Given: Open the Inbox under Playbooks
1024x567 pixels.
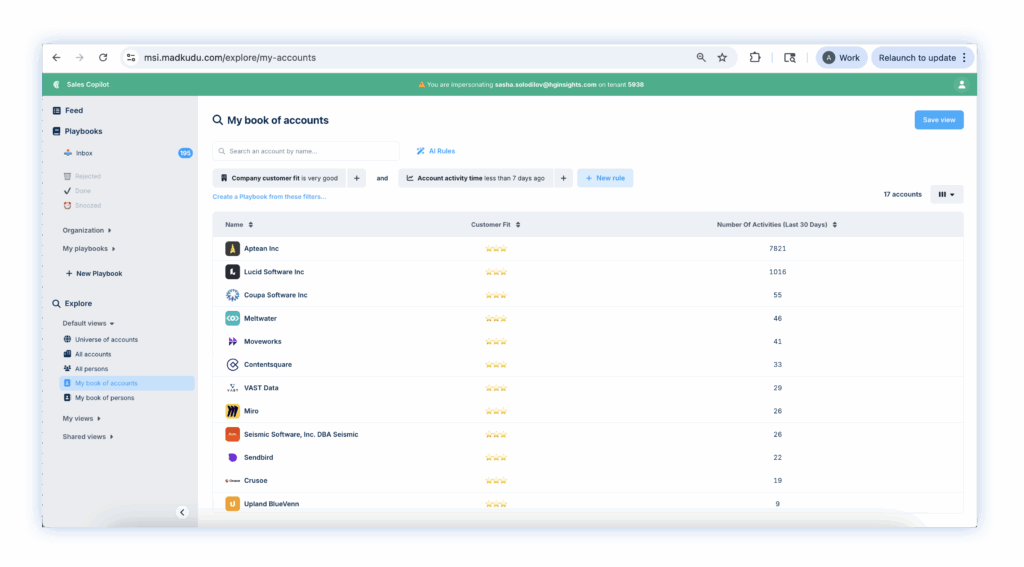Looking at the screenshot, I should pyautogui.click(x=84, y=153).
